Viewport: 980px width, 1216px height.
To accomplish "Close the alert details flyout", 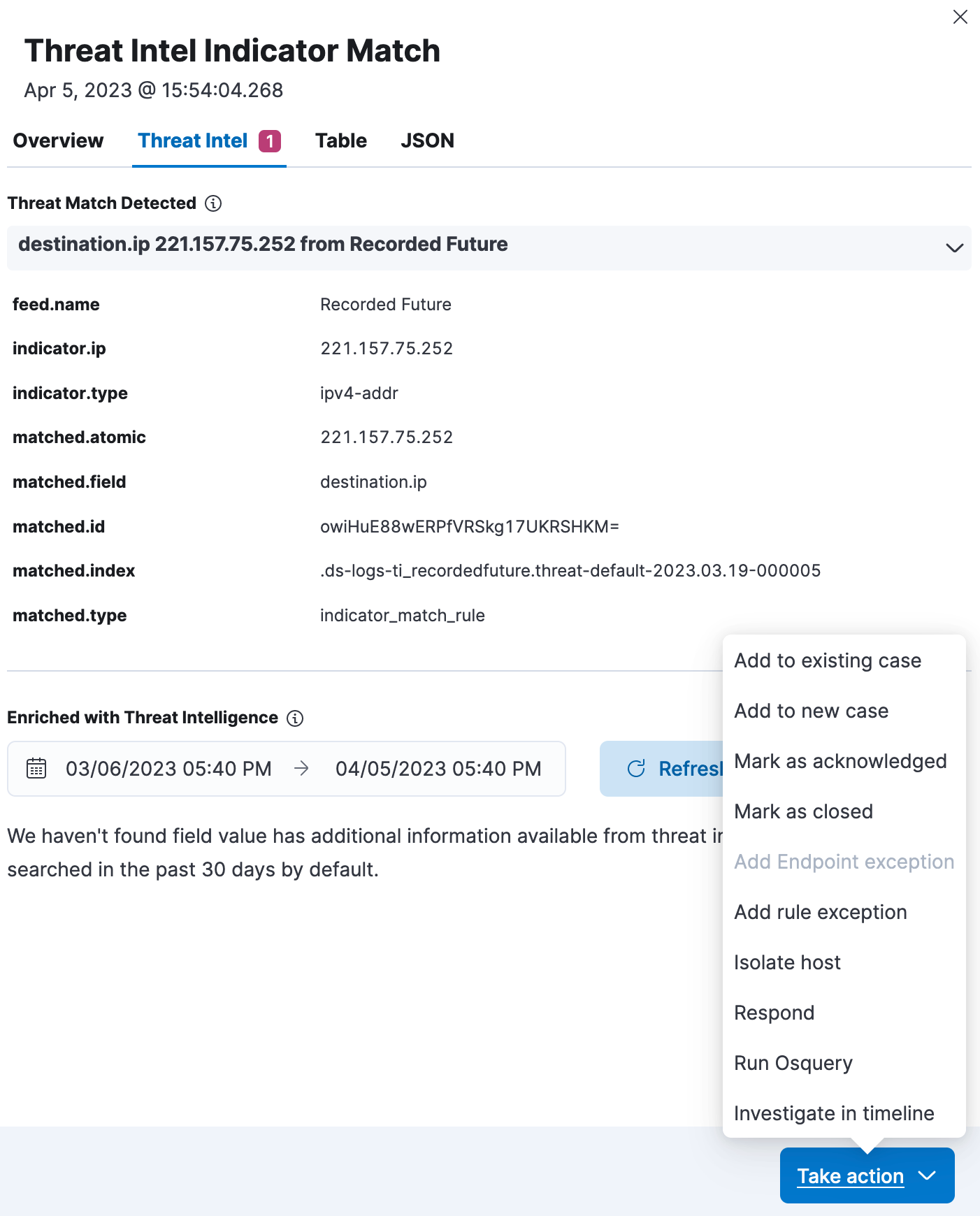I will tap(960, 17).
